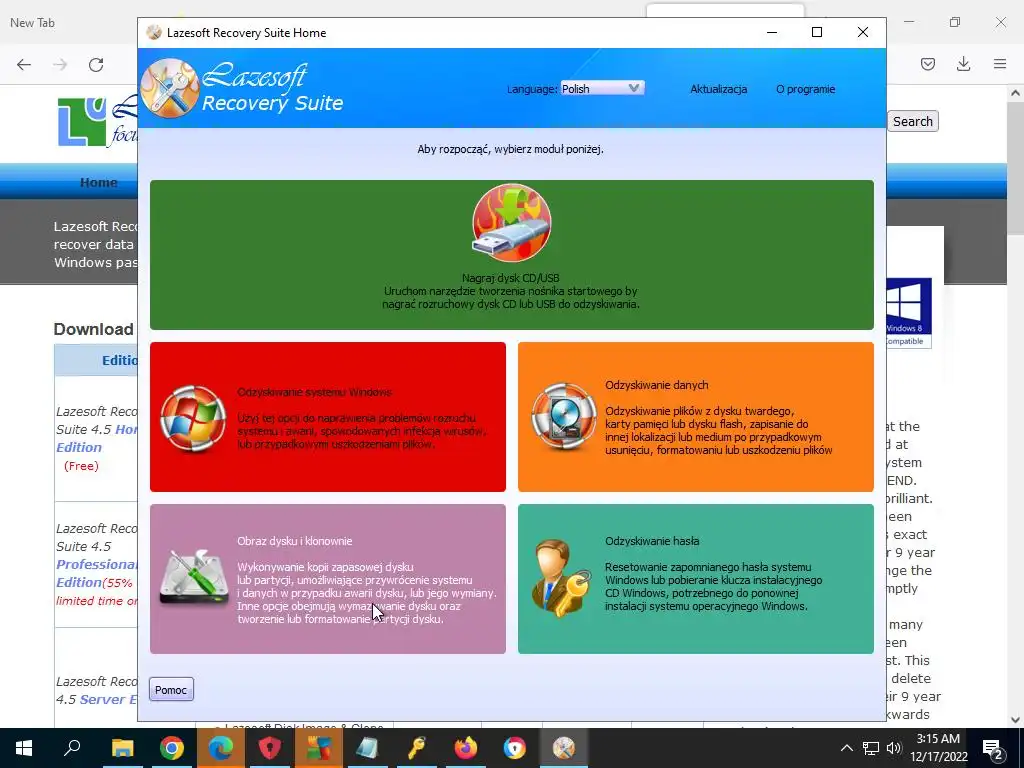Viewport: 1024px width, 768px height.
Task: Click the red shield taskbar icon
Action: pyautogui.click(x=270, y=748)
